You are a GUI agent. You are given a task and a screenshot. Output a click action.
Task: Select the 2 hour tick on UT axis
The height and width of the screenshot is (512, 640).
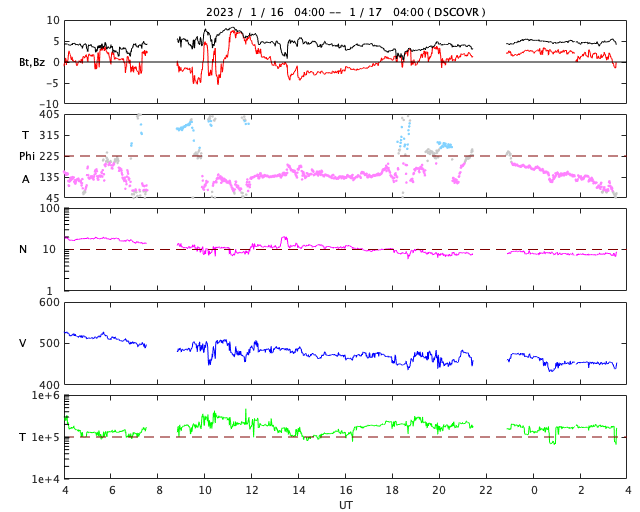pos(581,490)
